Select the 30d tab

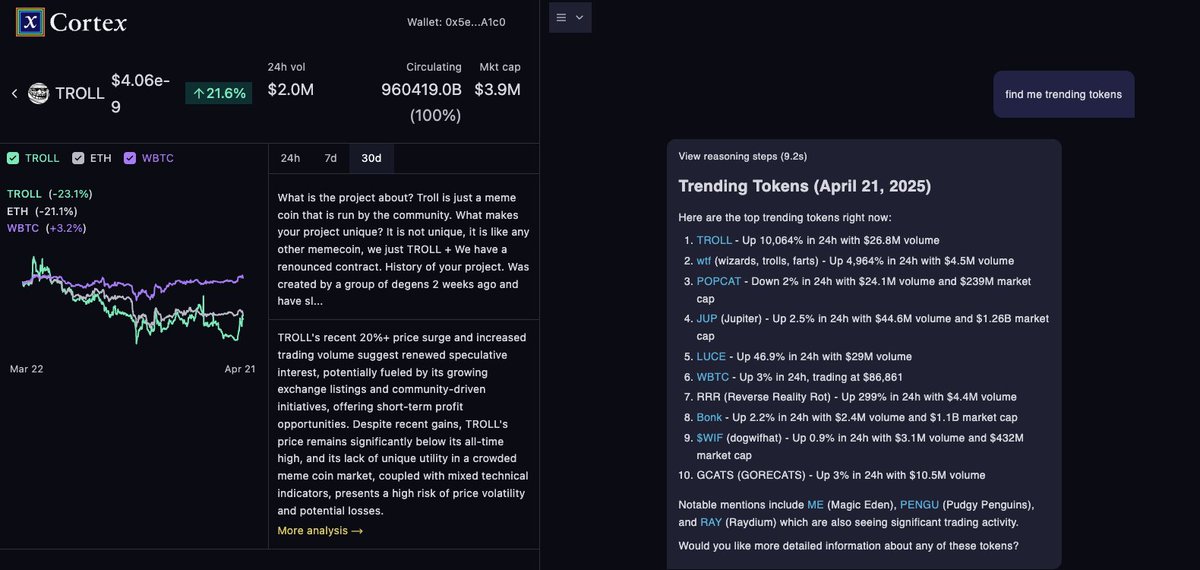click(371, 158)
